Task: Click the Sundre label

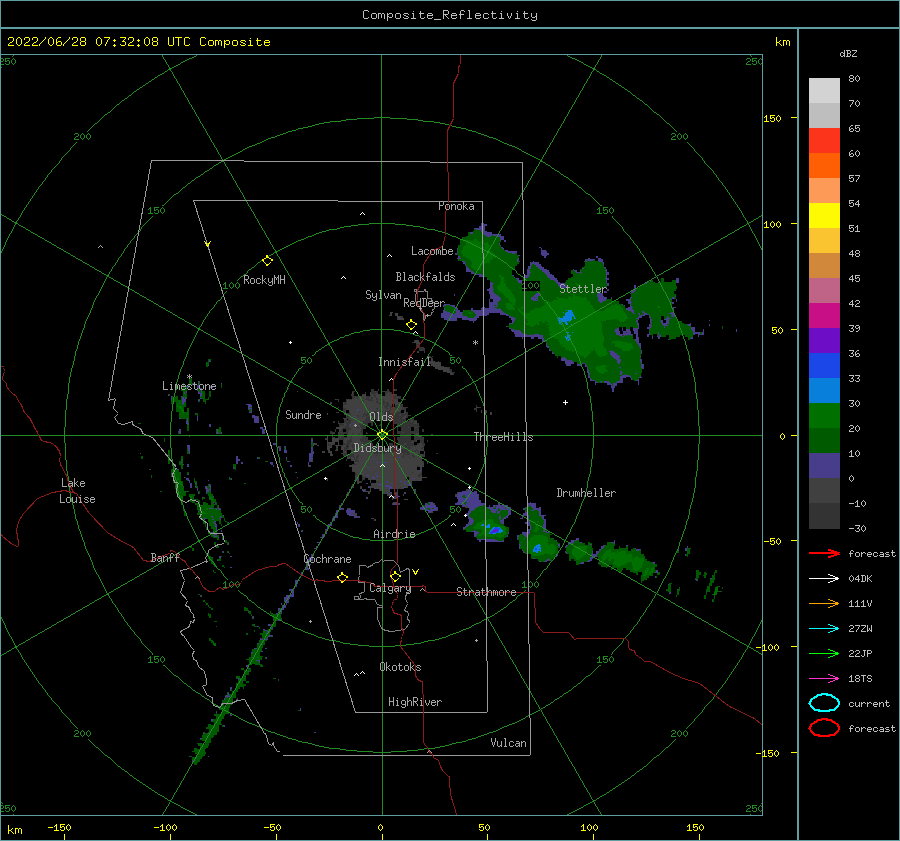Action: pos(303,415)
